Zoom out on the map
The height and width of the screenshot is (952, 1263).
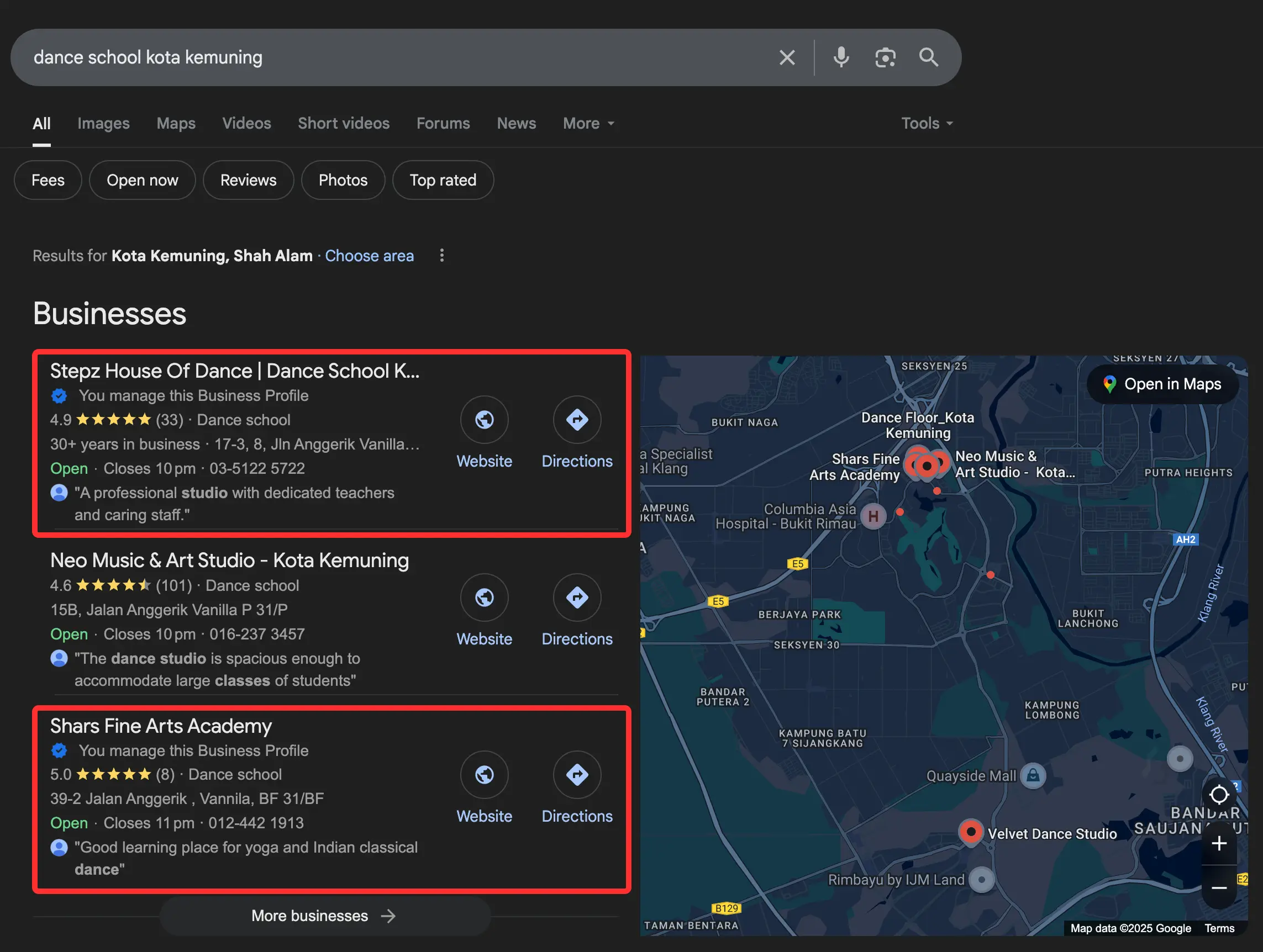tap(1218, 887)
